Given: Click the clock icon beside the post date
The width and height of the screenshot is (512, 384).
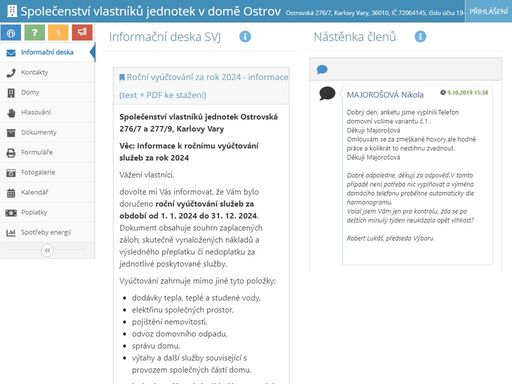Looking at the screenshot, I should pyautogui.click(x=443, y=92).
